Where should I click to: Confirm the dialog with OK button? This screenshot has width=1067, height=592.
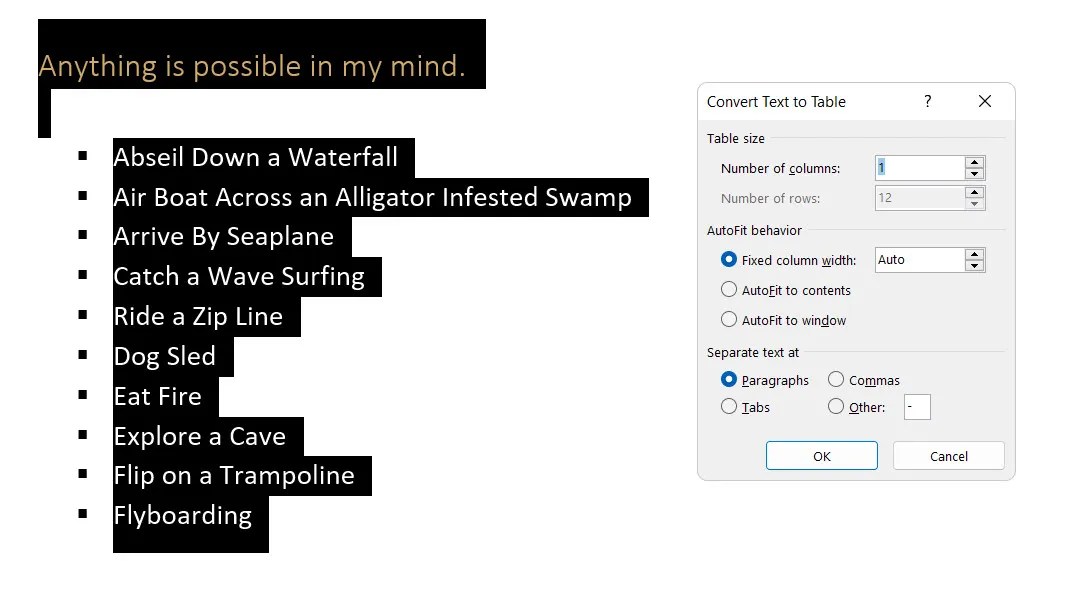pyautogui.click(x=821, y=456)
